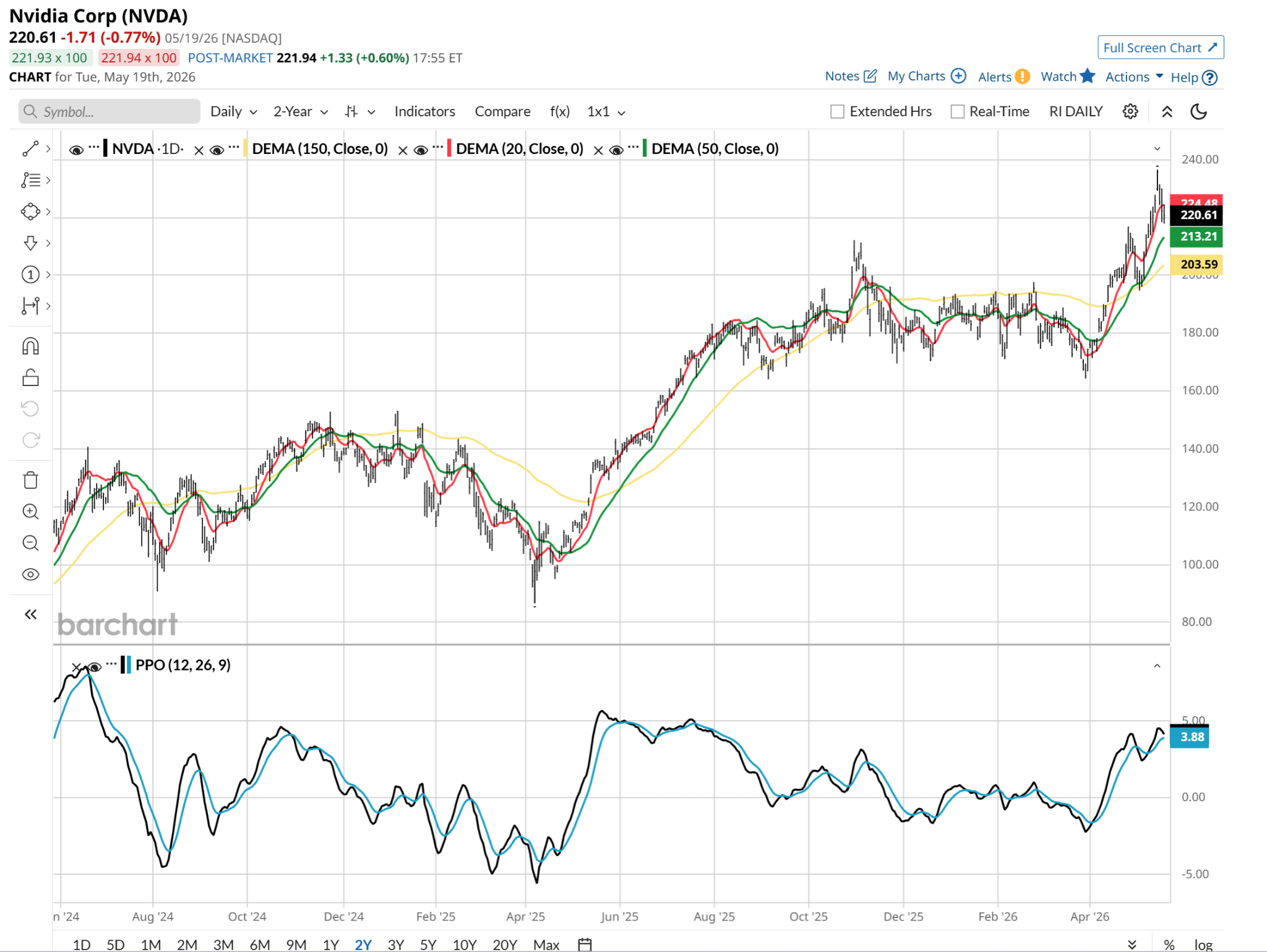This screenshot has height=952, width=1267.
Task: Open chart settings gear icon
Action: (x=1130, y=111)
